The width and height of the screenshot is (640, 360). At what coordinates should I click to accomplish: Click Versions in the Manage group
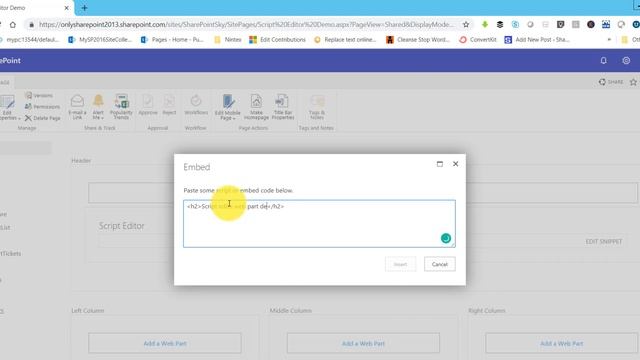[x=39, y=96]
